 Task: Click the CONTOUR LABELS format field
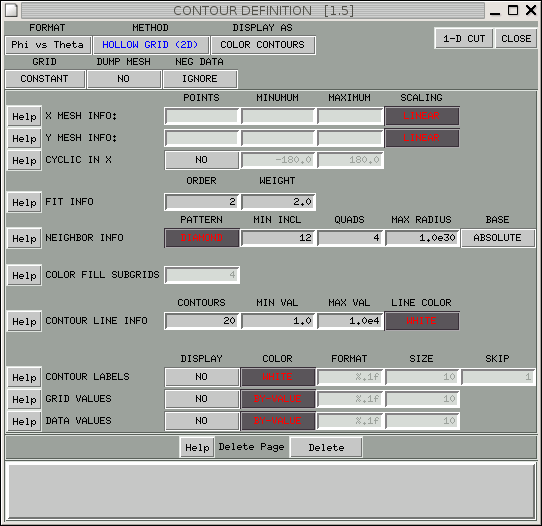[x=351, y=377]
